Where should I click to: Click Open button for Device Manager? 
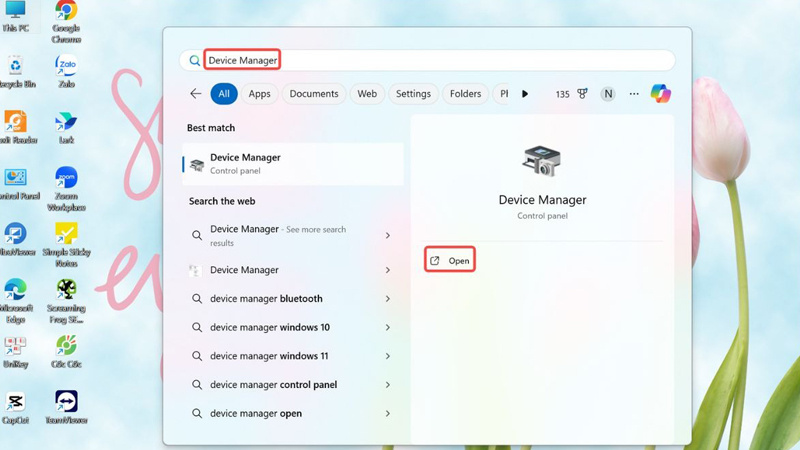449,260
